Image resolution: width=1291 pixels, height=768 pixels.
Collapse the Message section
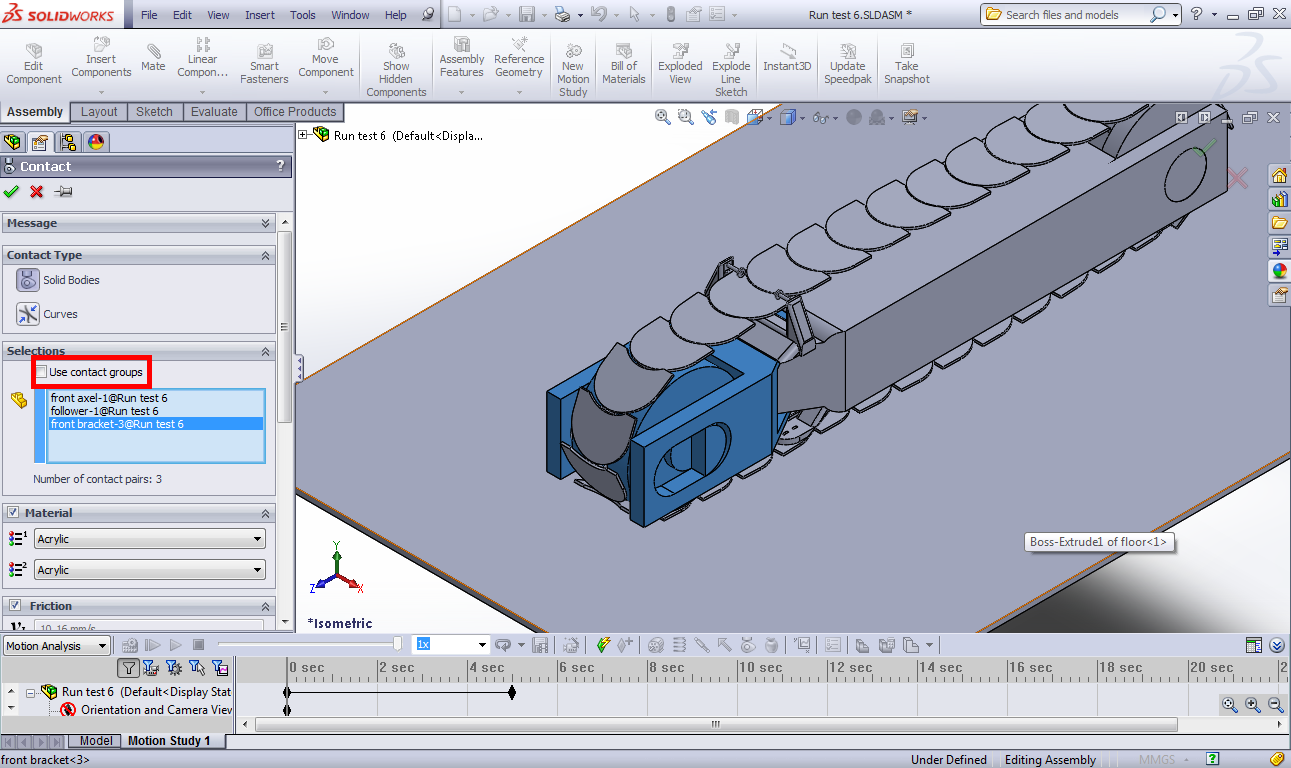(x=265, y=223)
